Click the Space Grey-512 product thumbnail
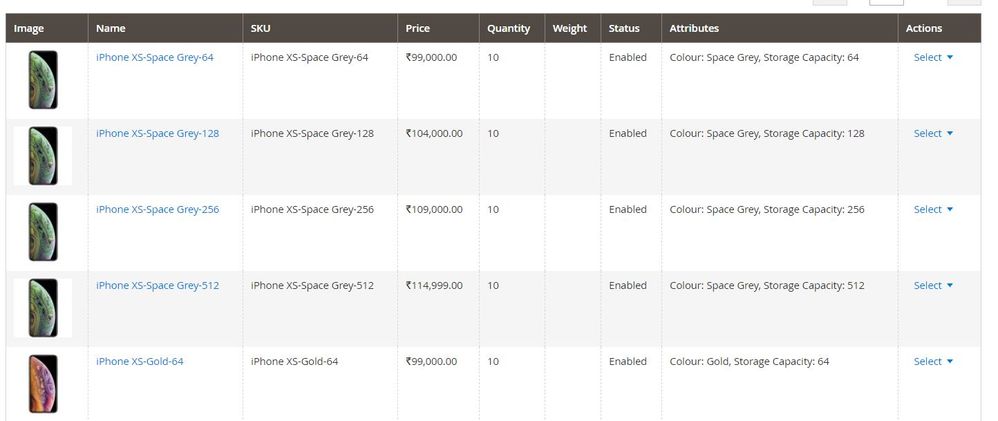Viewport: 998px width, 421px height. click(43, 308)
